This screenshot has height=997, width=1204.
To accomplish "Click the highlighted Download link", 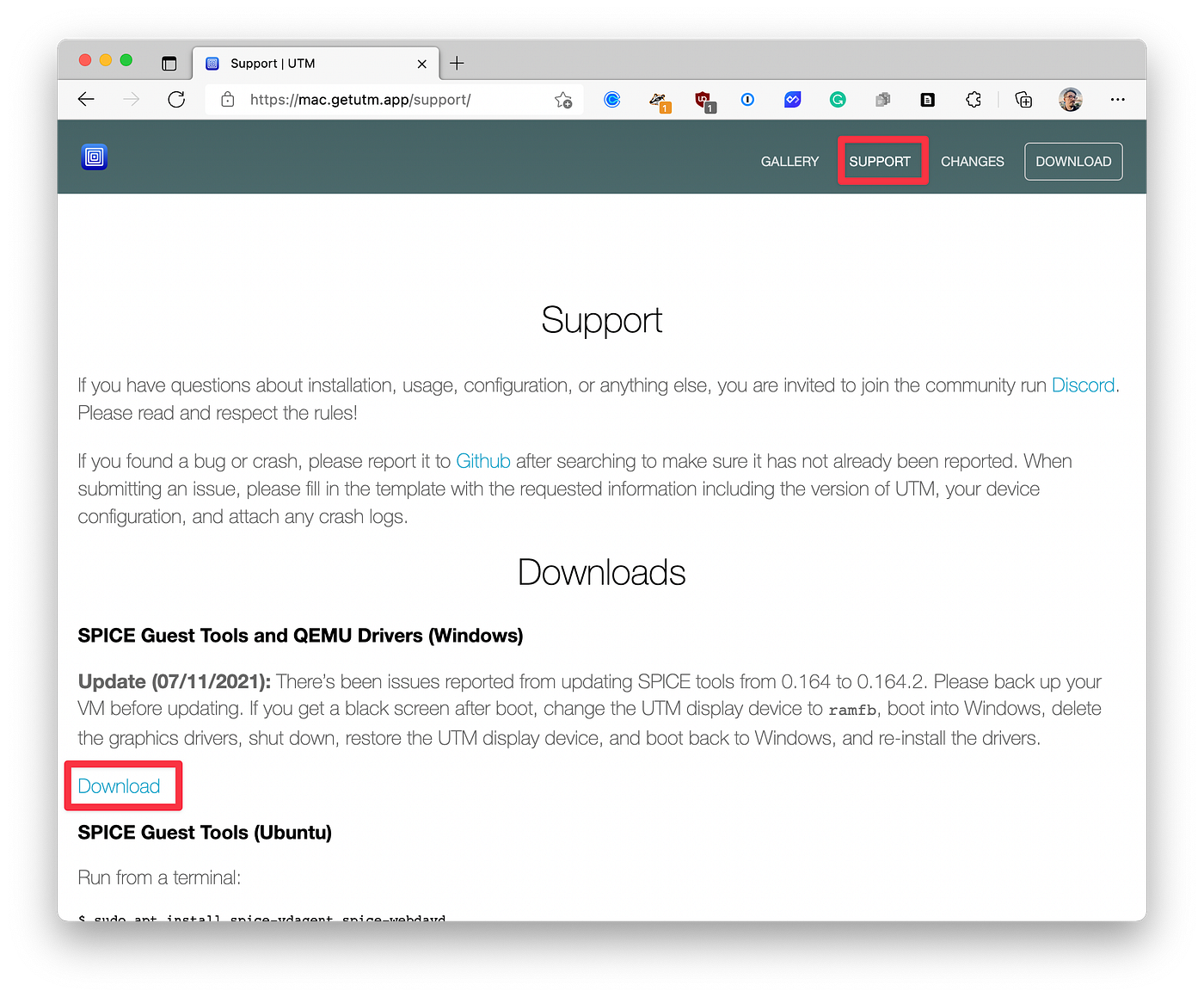I will click(119, 785).
